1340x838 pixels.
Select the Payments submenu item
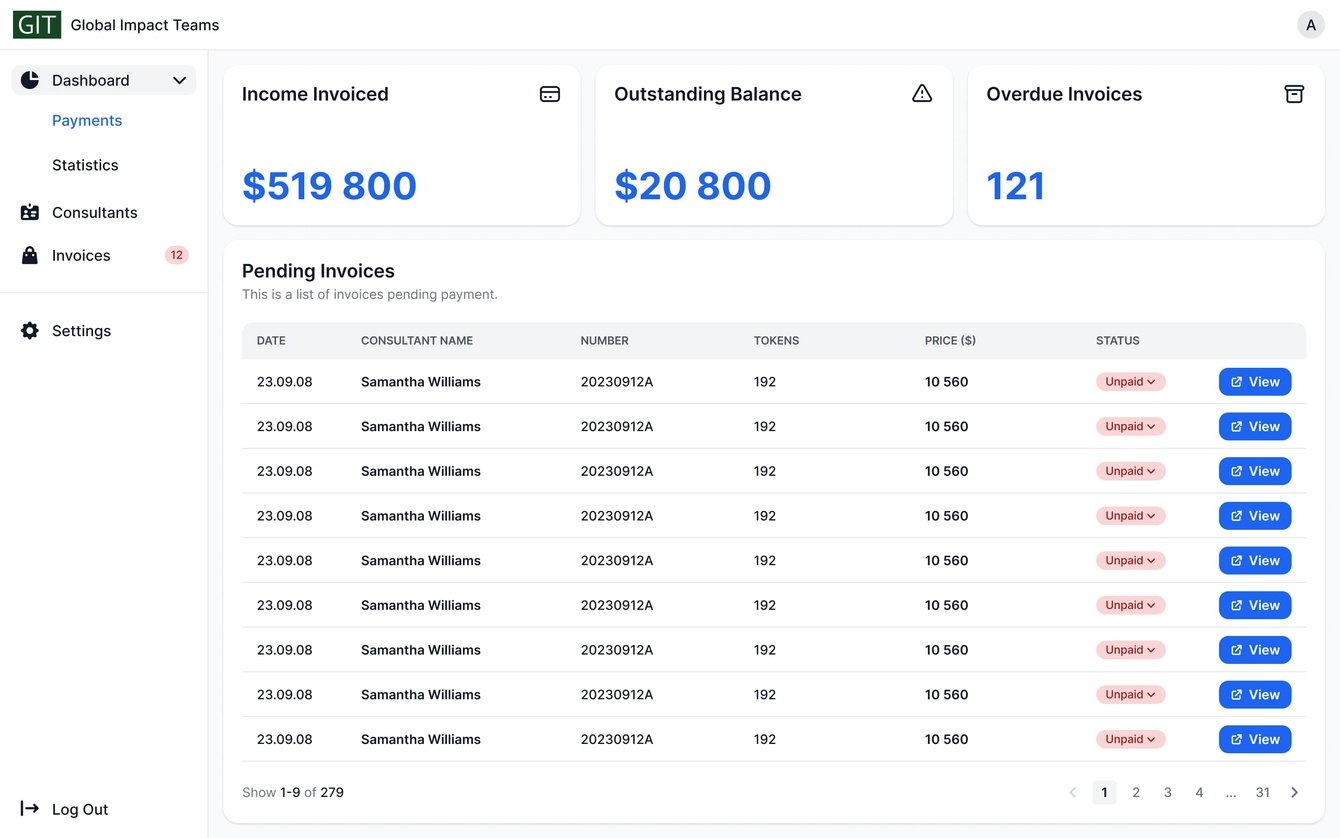87,121
